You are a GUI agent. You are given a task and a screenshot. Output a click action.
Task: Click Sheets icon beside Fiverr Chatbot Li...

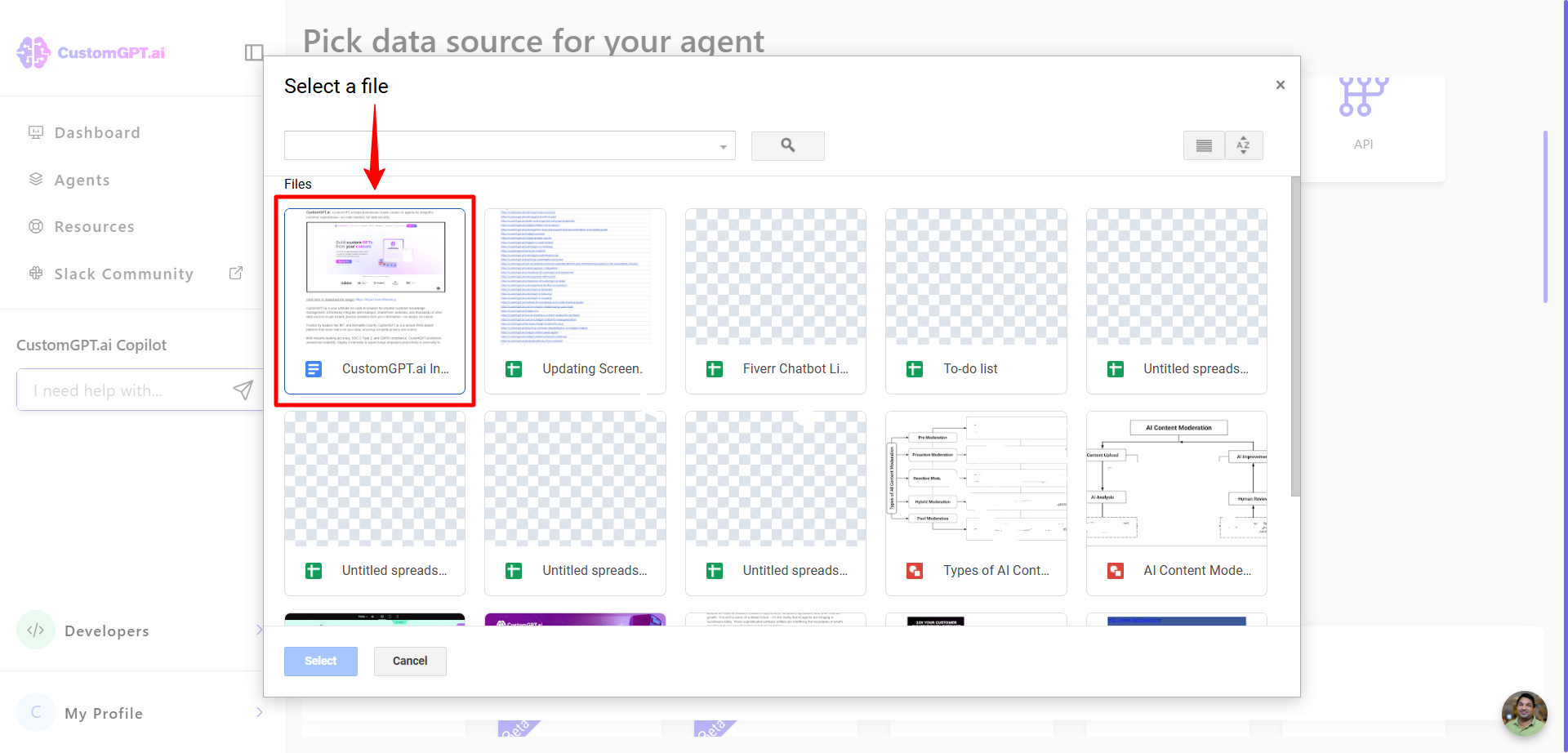[715, 369]
